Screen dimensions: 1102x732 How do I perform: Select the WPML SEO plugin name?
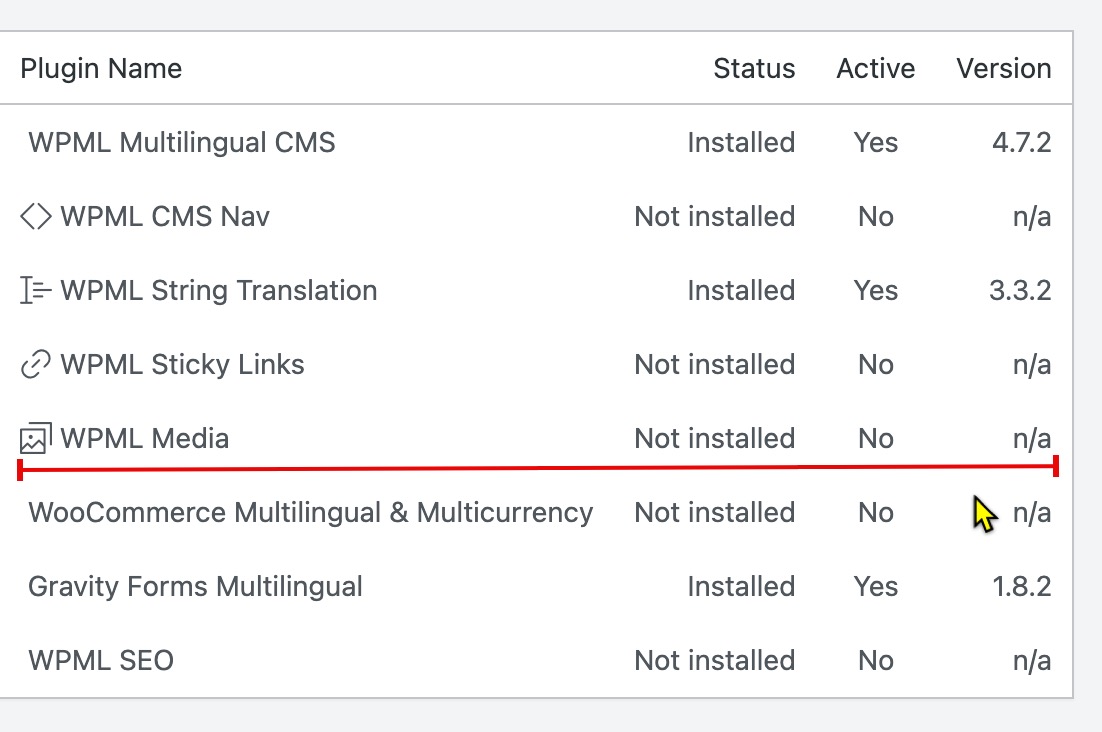tap(101, 660)
